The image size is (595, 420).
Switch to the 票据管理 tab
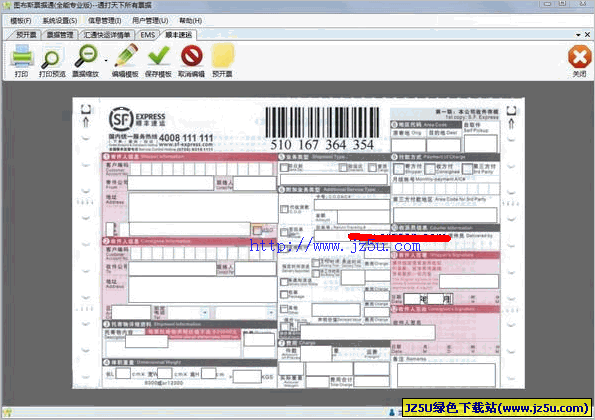(x=60, y=35)
